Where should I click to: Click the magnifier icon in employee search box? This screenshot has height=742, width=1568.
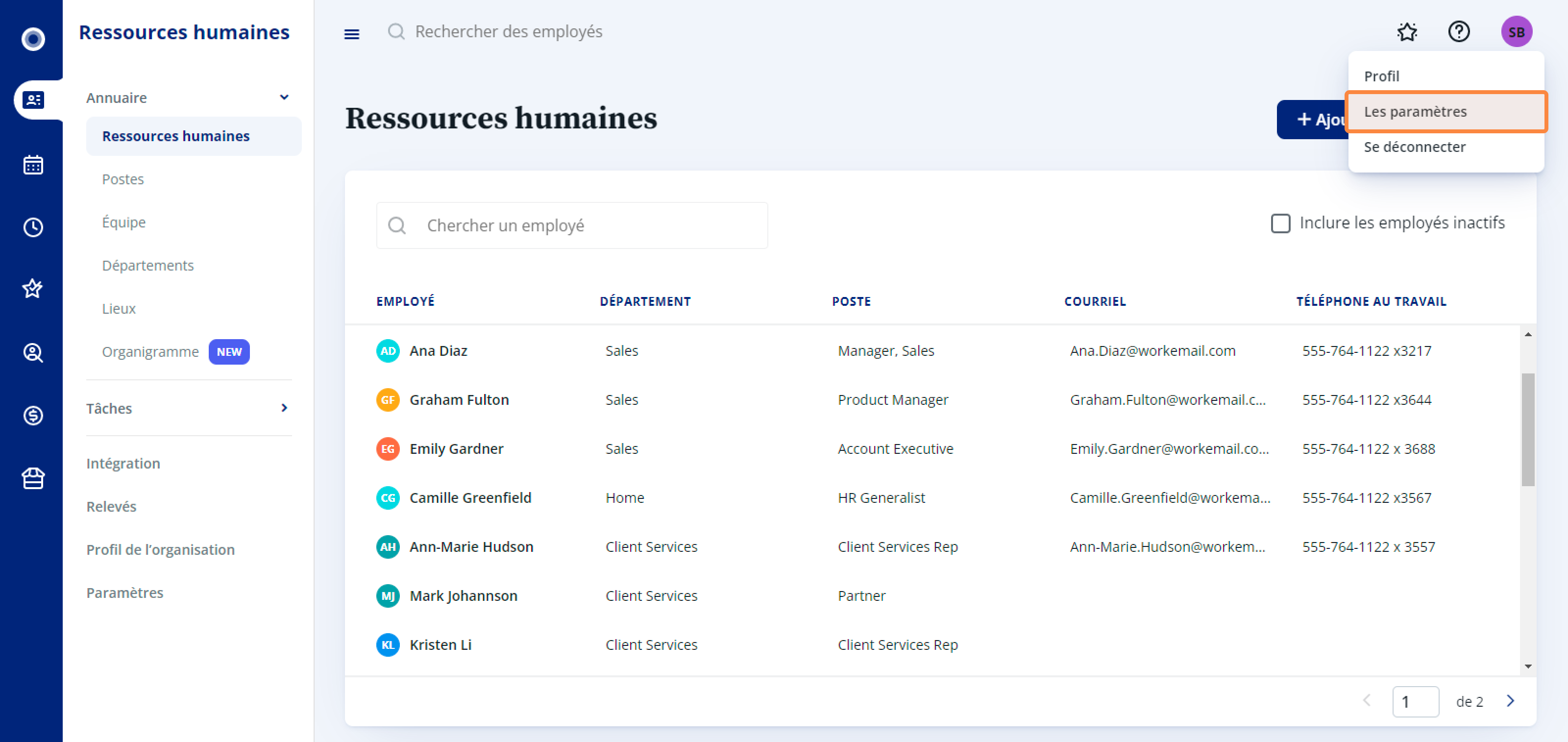pos(397,226)
